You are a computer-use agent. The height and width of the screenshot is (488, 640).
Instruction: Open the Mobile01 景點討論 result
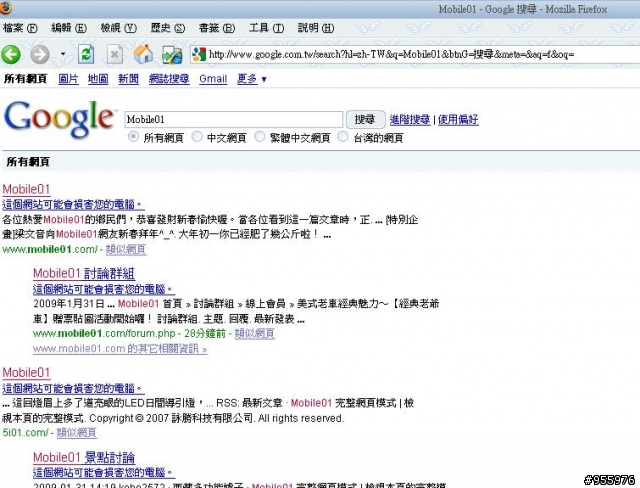tap(84, 457)
